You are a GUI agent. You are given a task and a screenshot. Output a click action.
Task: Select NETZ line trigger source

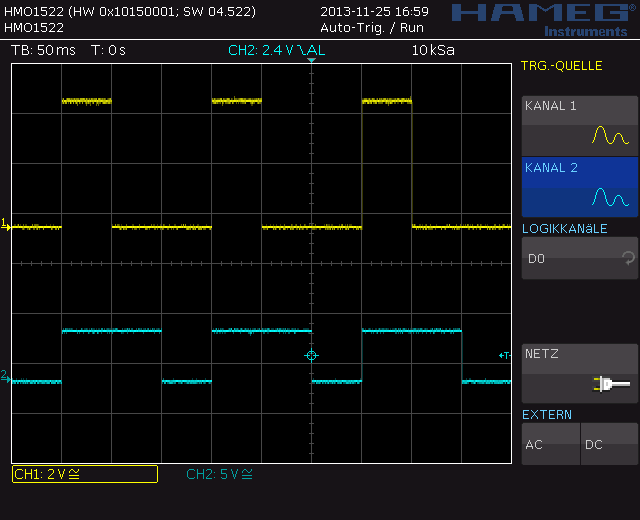click(580, 373)
